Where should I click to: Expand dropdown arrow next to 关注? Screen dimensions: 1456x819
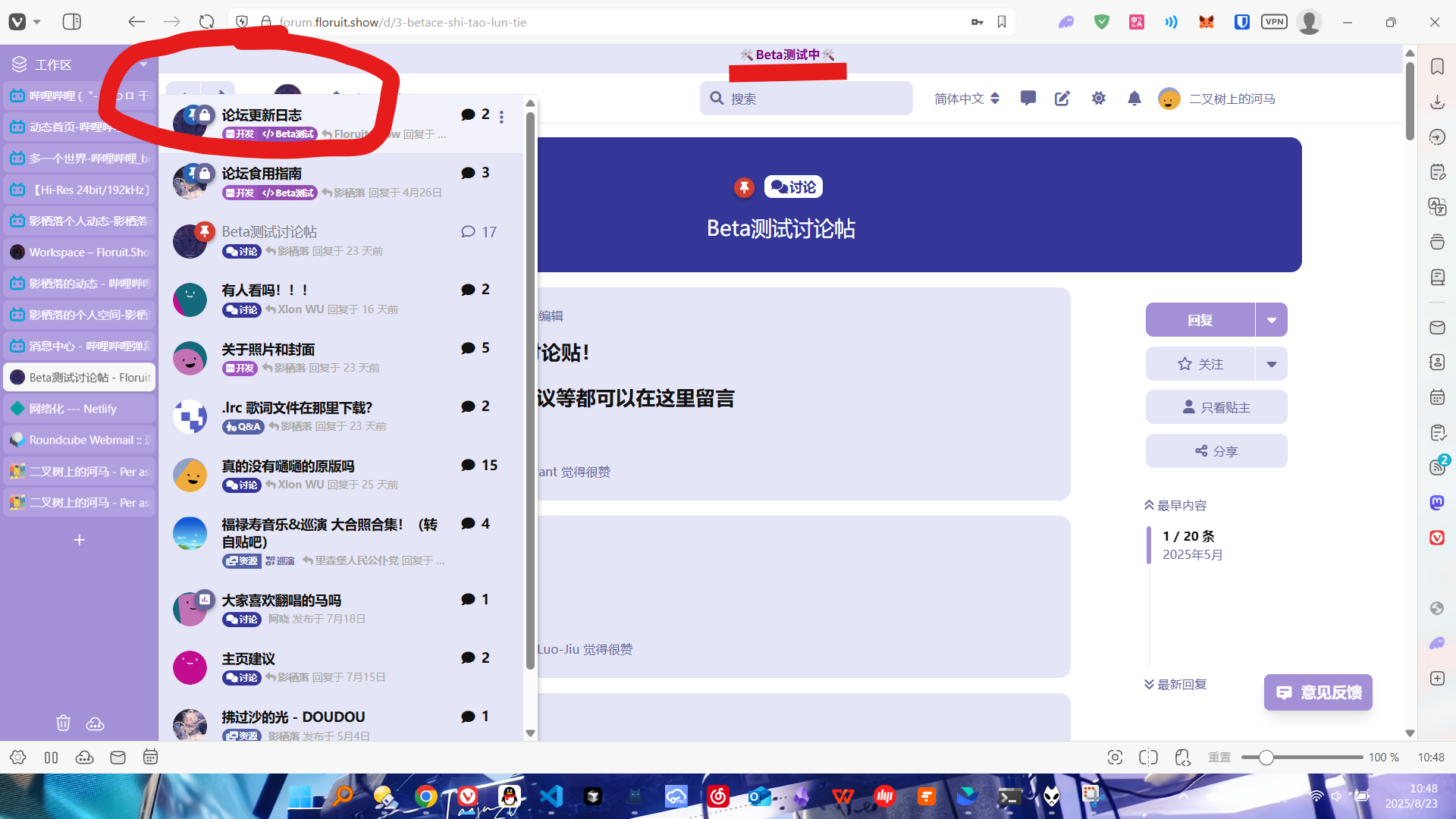pos(1272,364)
